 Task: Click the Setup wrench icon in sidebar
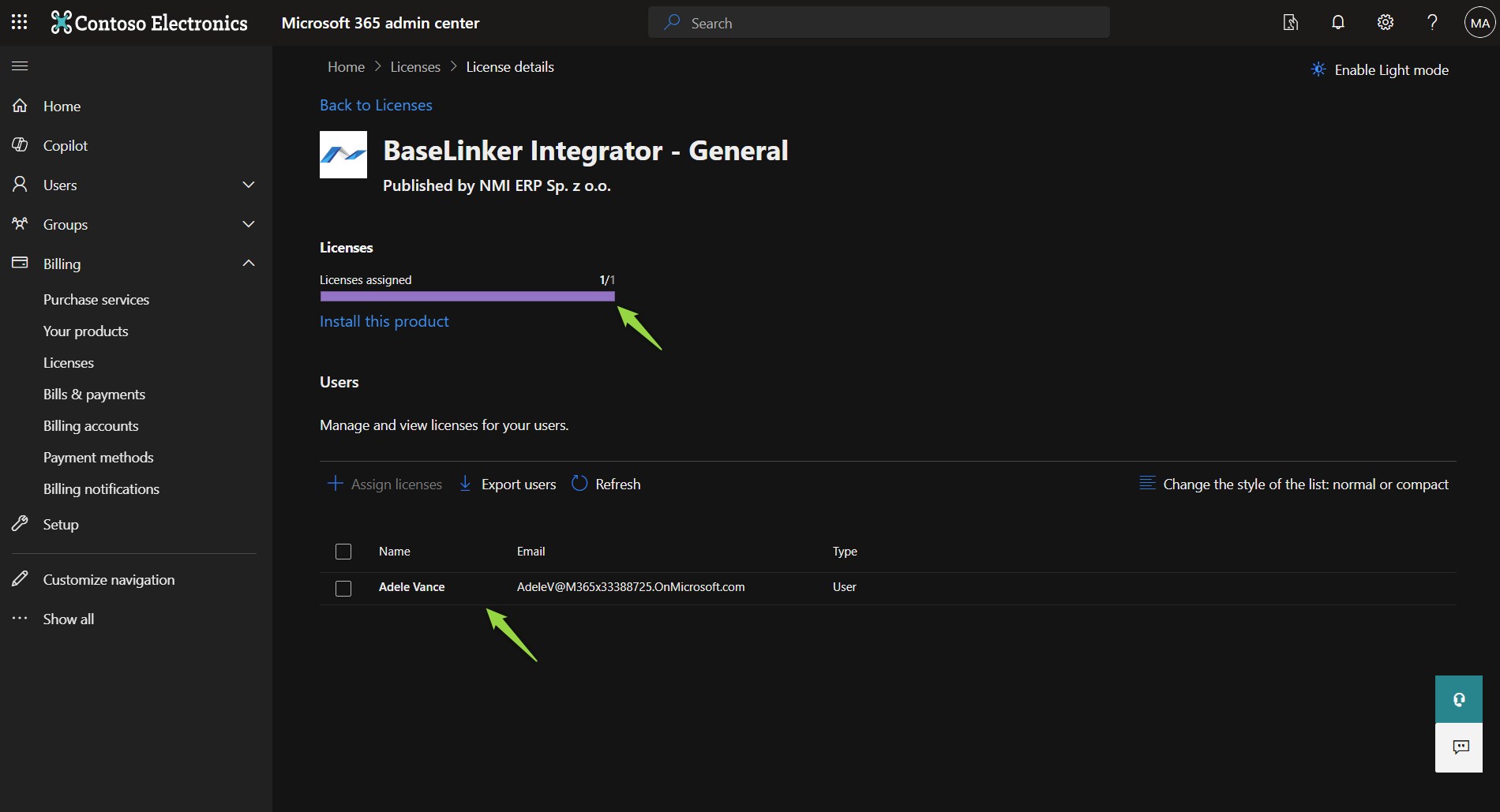(x=21, y=523)
